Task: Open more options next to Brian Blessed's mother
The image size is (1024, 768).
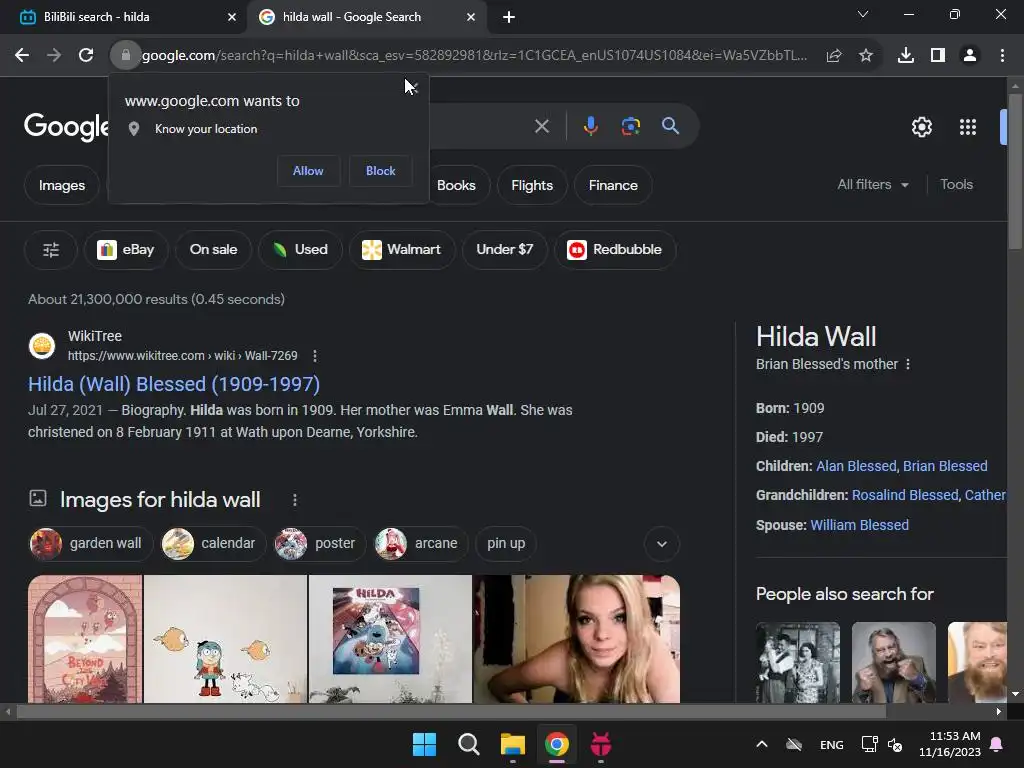Action: 908,364
